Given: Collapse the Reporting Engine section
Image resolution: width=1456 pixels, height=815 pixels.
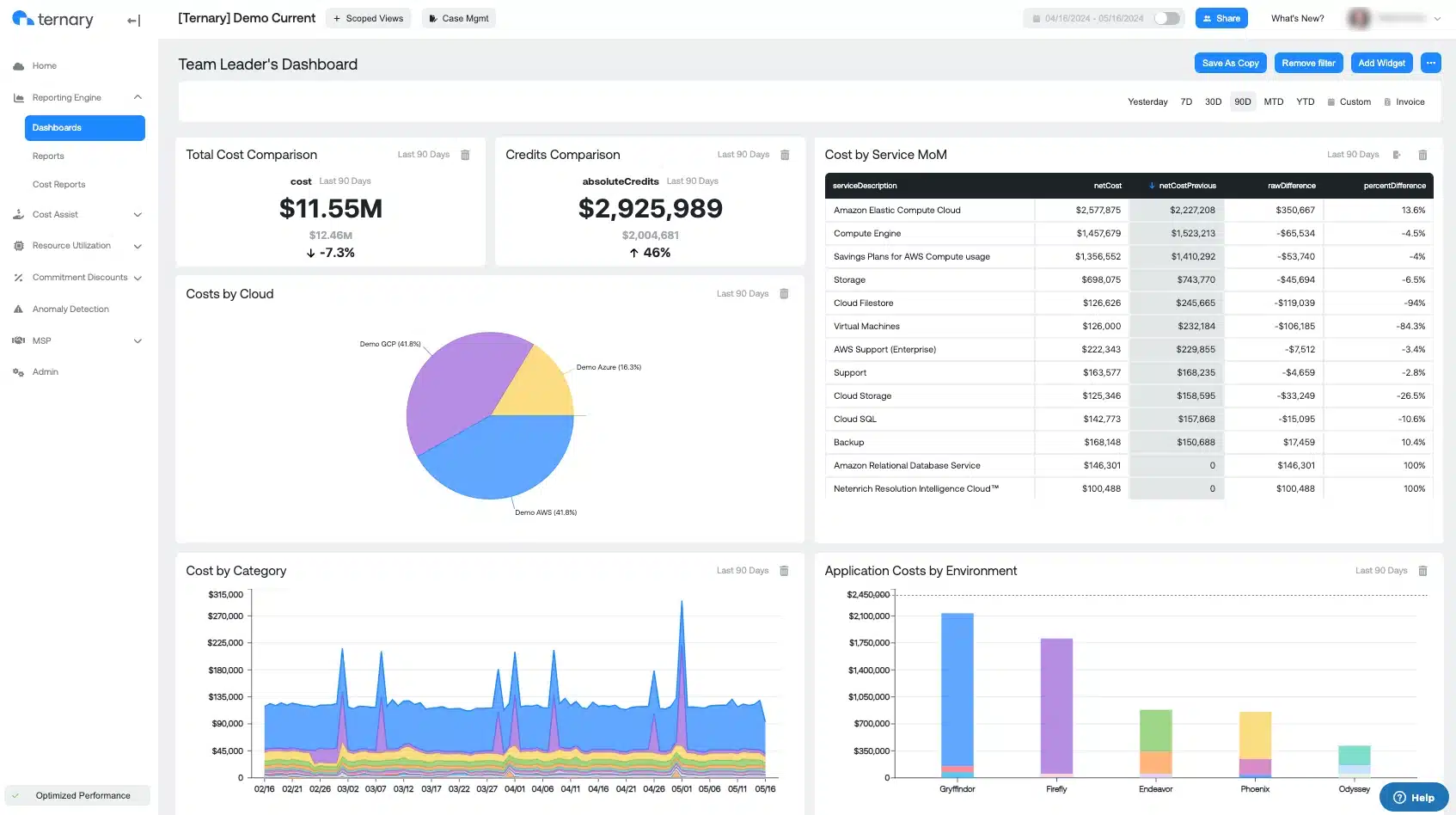Looking at the screenshot, I should pos(138,97).
